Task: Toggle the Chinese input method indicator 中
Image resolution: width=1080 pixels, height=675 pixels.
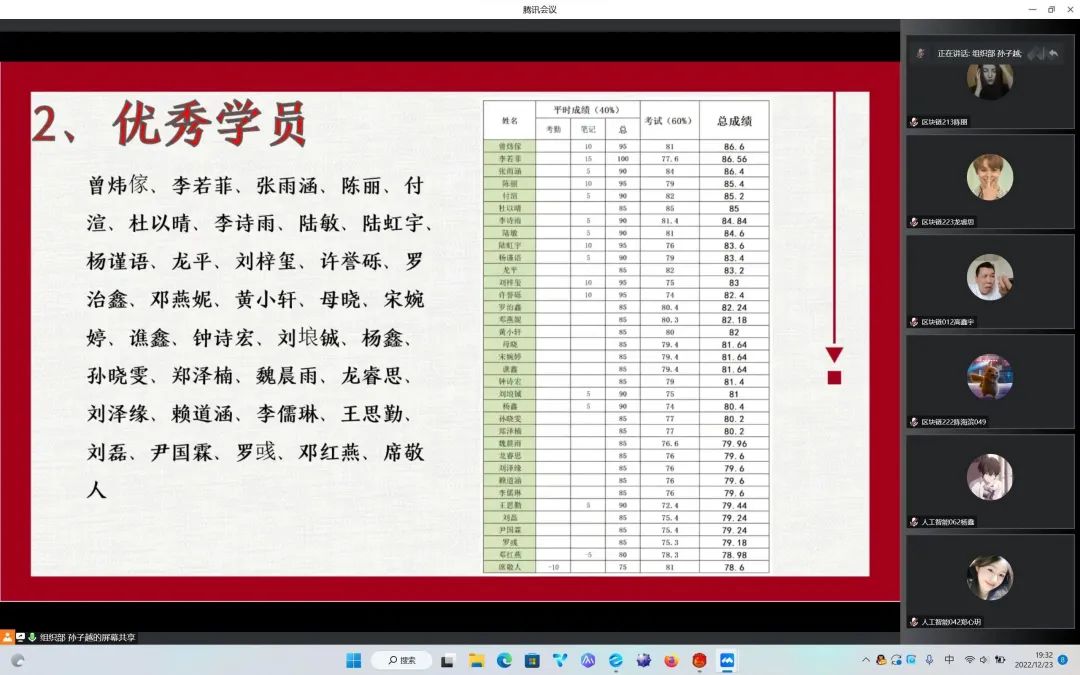Action: pos(949,660)
